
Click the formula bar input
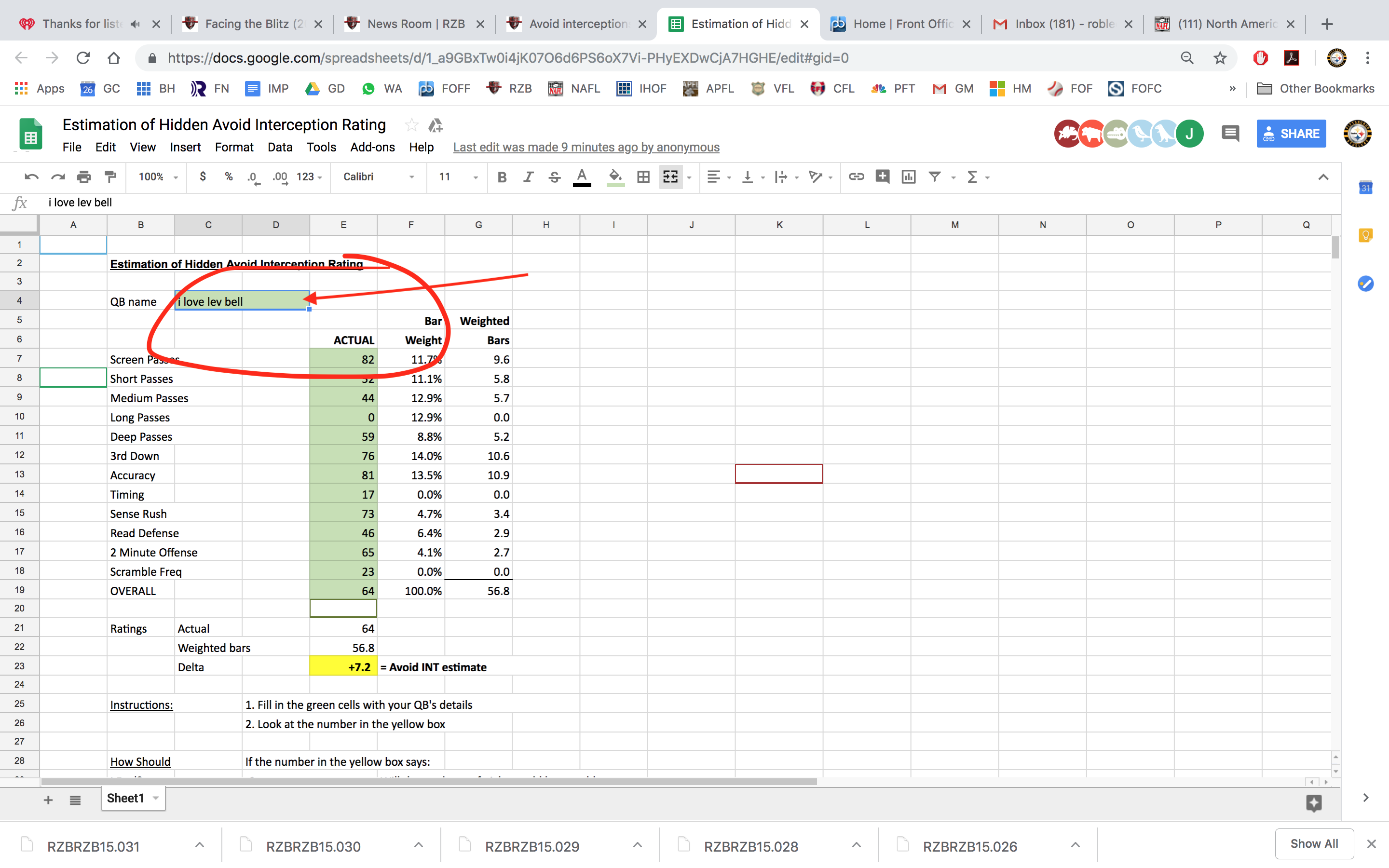click(689, 203)
